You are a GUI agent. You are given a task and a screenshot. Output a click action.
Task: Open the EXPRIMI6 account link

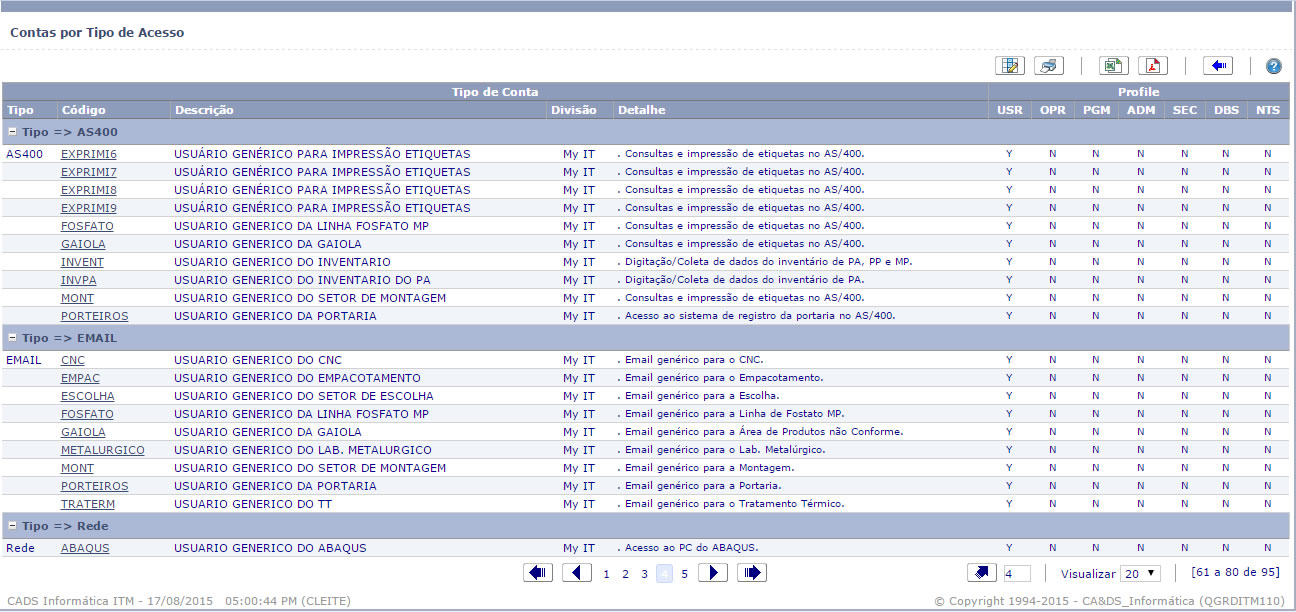pyautogui.click(x=88, y=154)
